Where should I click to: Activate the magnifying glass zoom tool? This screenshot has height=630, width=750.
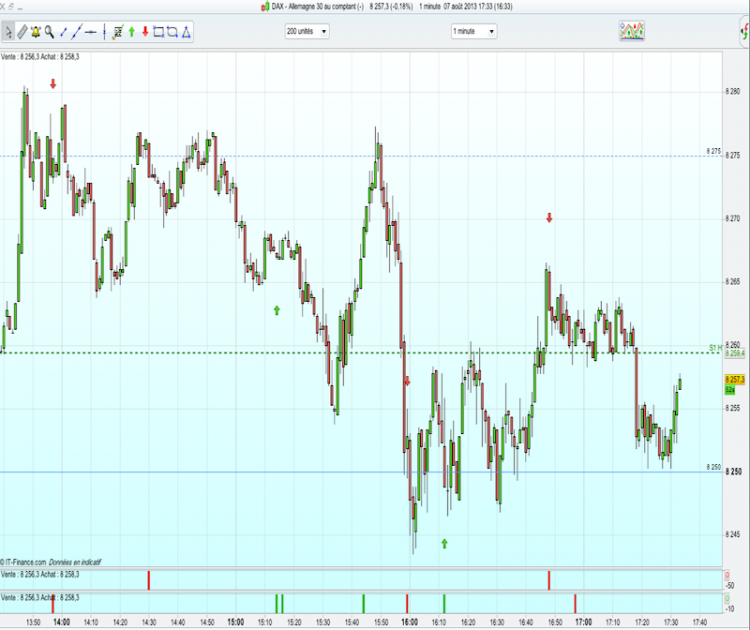tap(49, 32)
